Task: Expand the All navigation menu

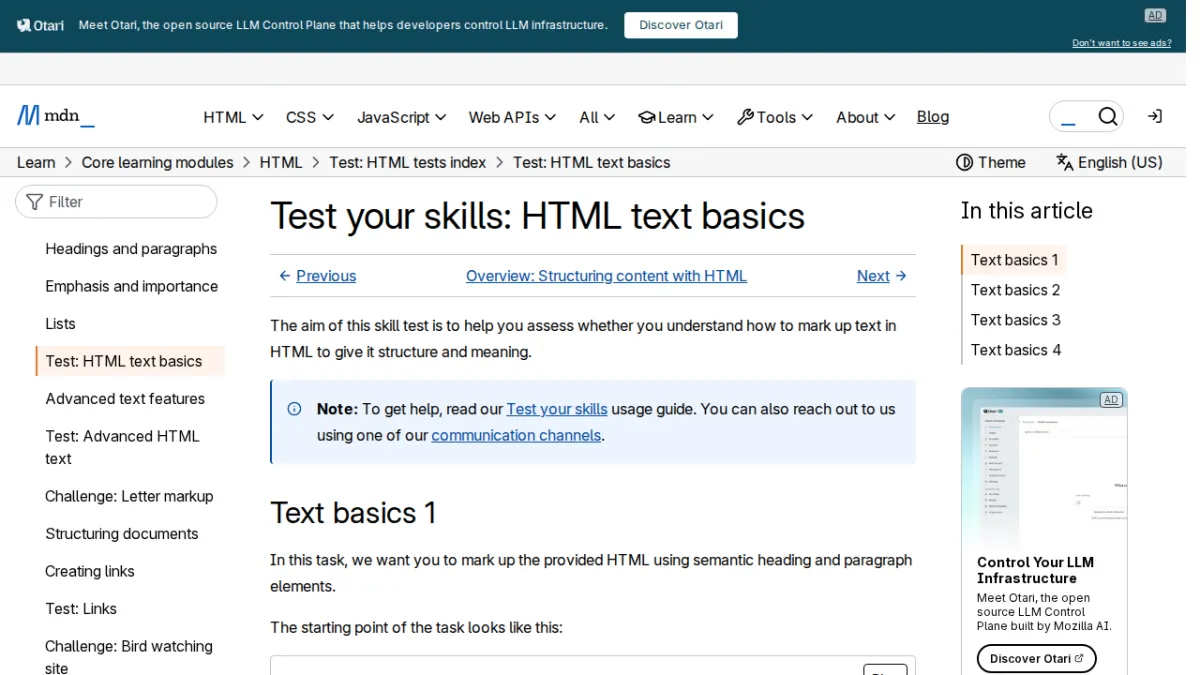Action: point(597,117)
